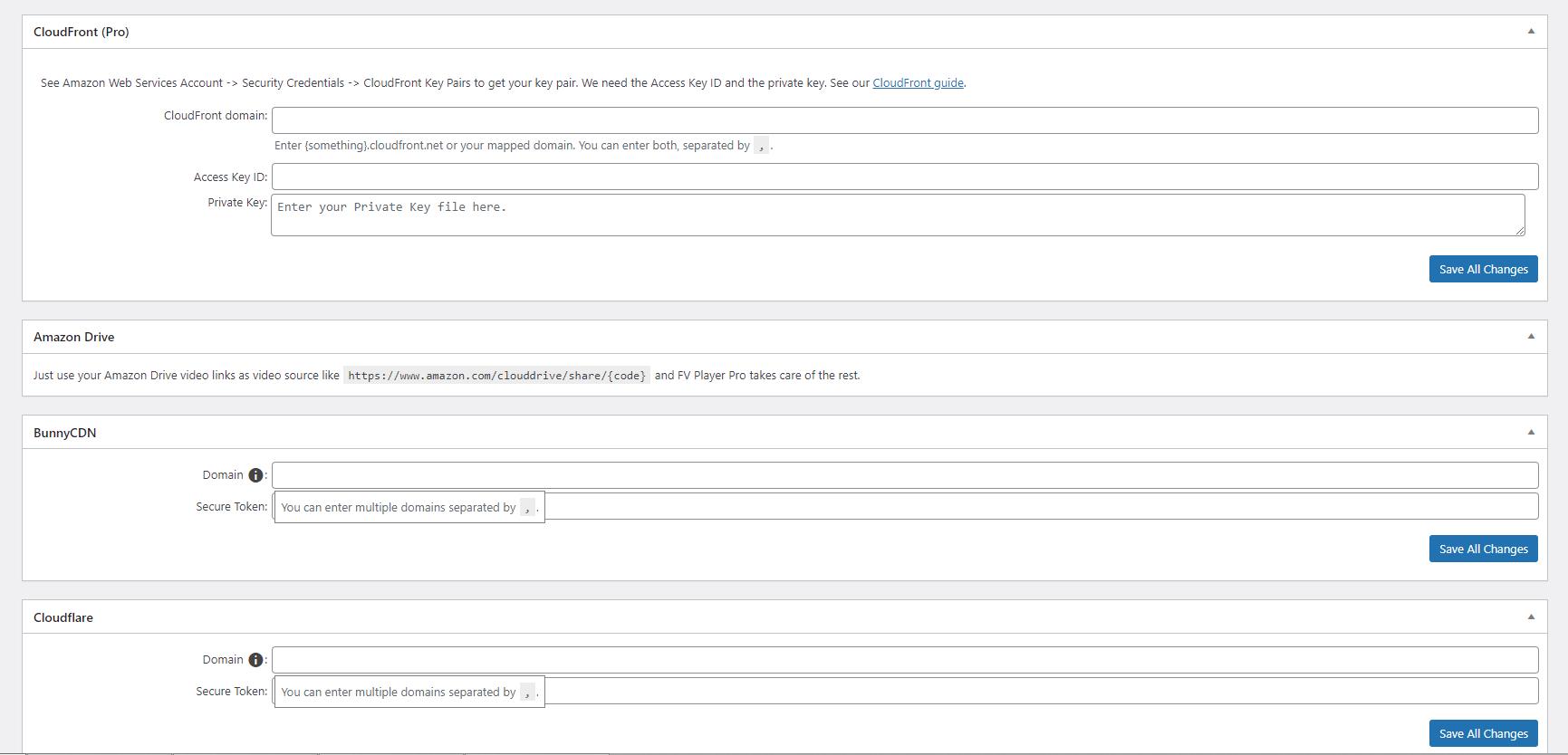This screenshot has height=755, width=1568.
Task: Focus the BunnyCDN Domain input
Action: (905, 475)
